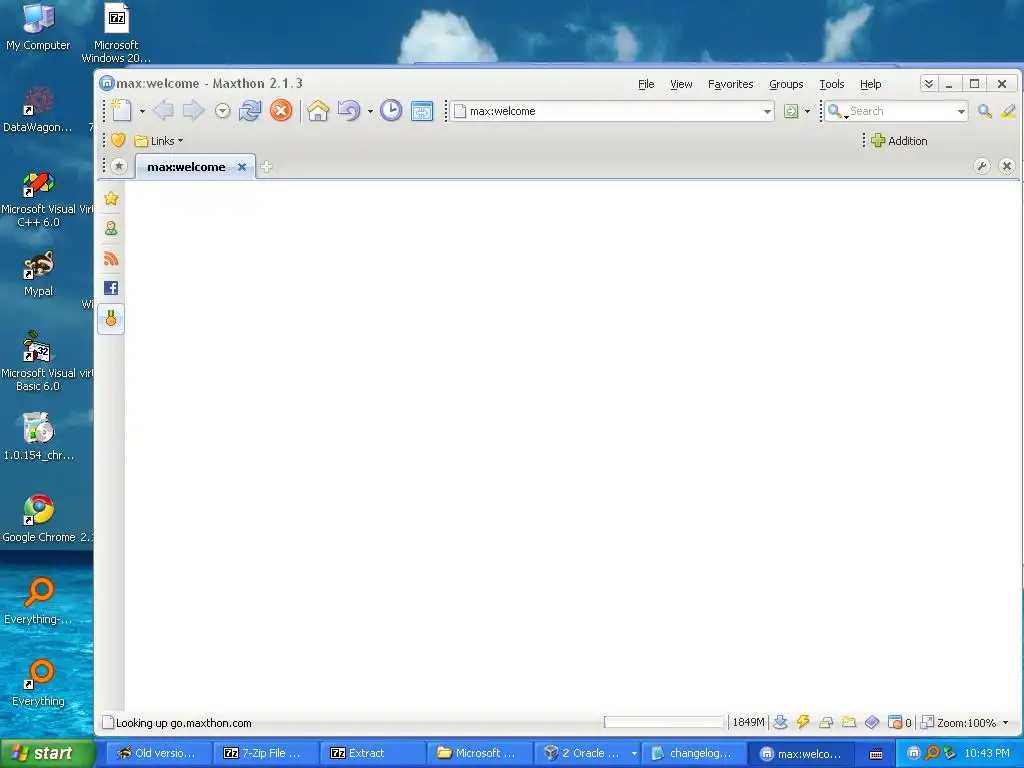Open the RSS feed sidebar icon
The image size is (1024, 768).
click(111, 259)
